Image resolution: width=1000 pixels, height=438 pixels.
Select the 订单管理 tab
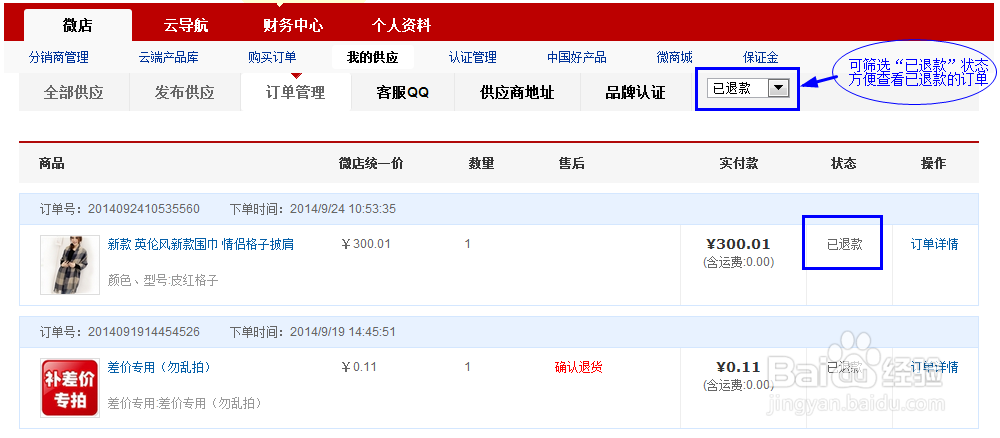click(x=296, y=92)
